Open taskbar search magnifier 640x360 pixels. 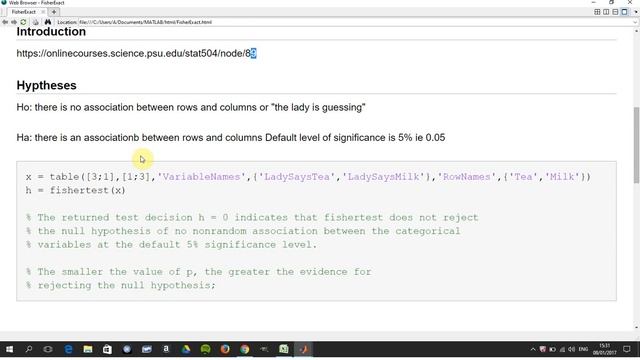coord(29,349)
